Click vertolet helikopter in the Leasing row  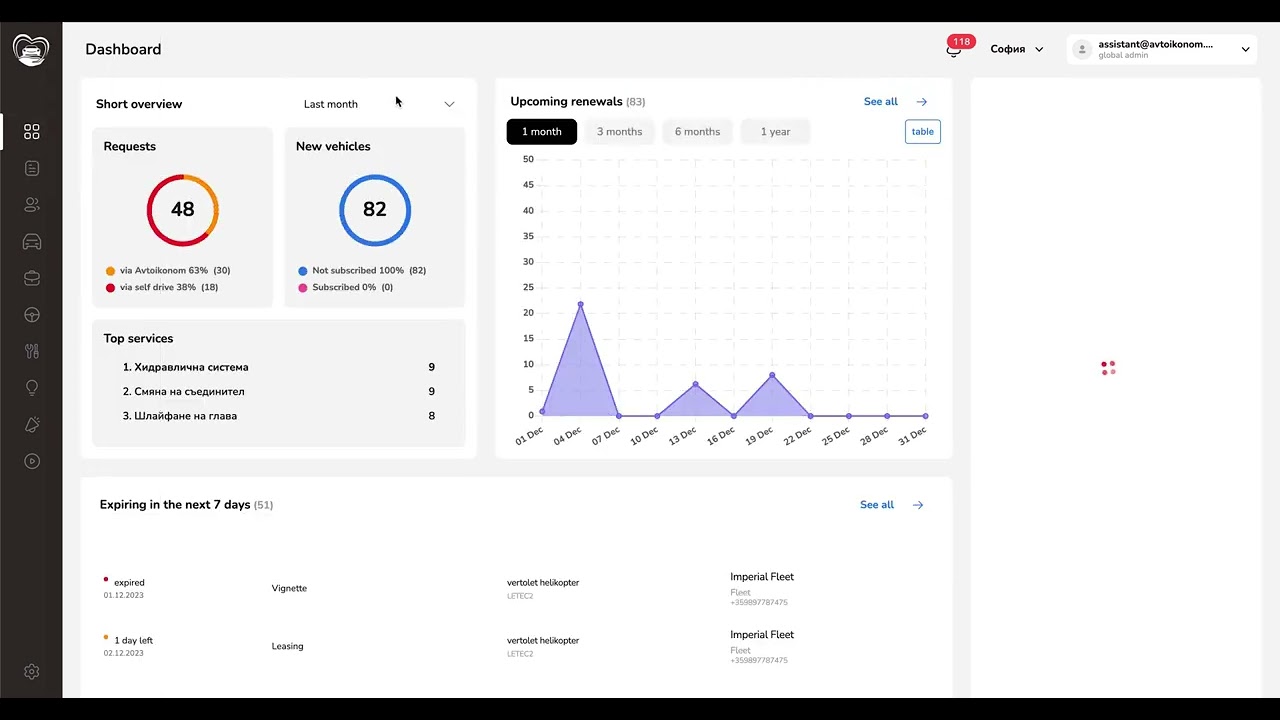point(543,641)
